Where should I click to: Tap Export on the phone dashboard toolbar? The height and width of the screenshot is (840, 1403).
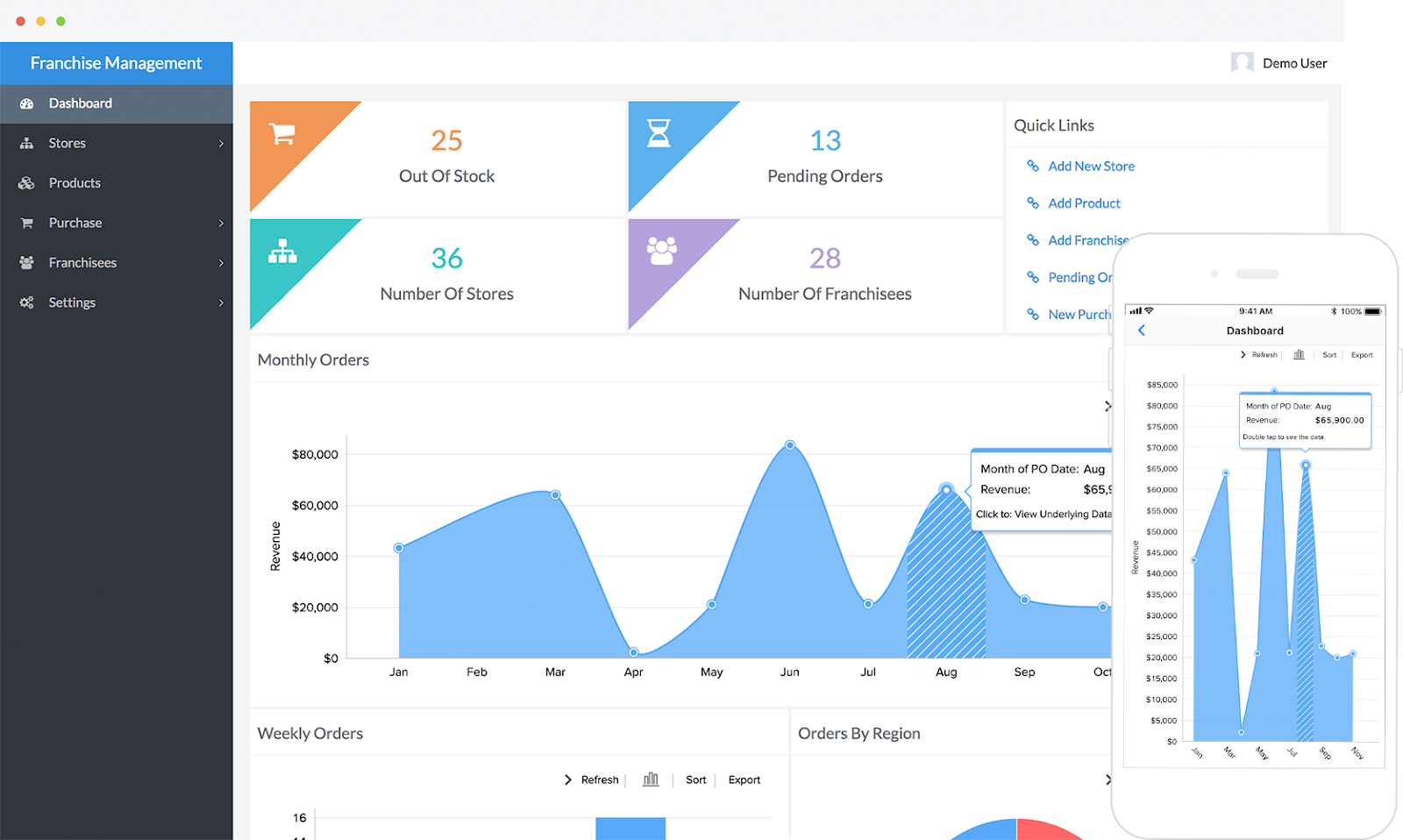(1362, 355)
